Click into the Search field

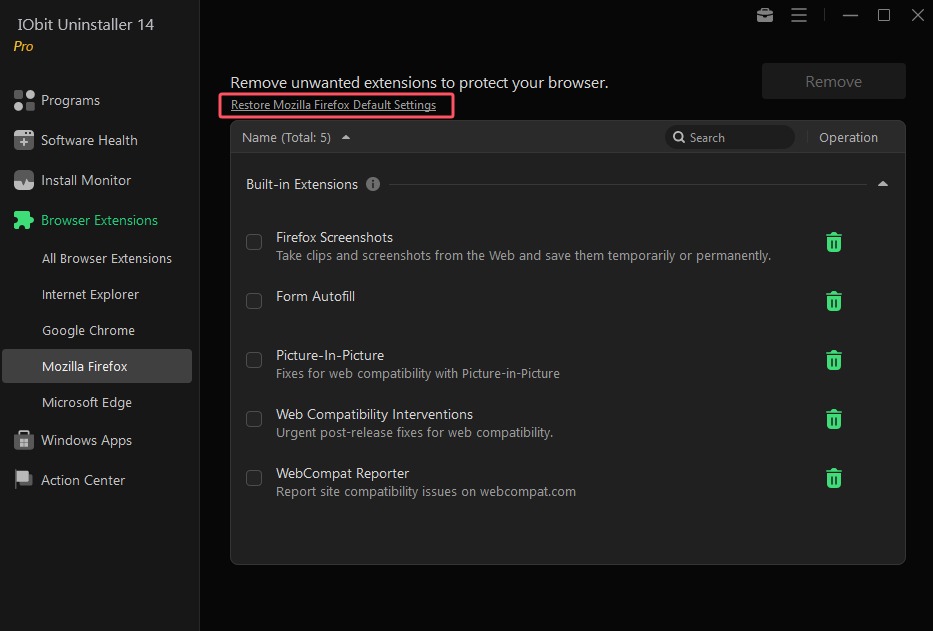(736, 138)
